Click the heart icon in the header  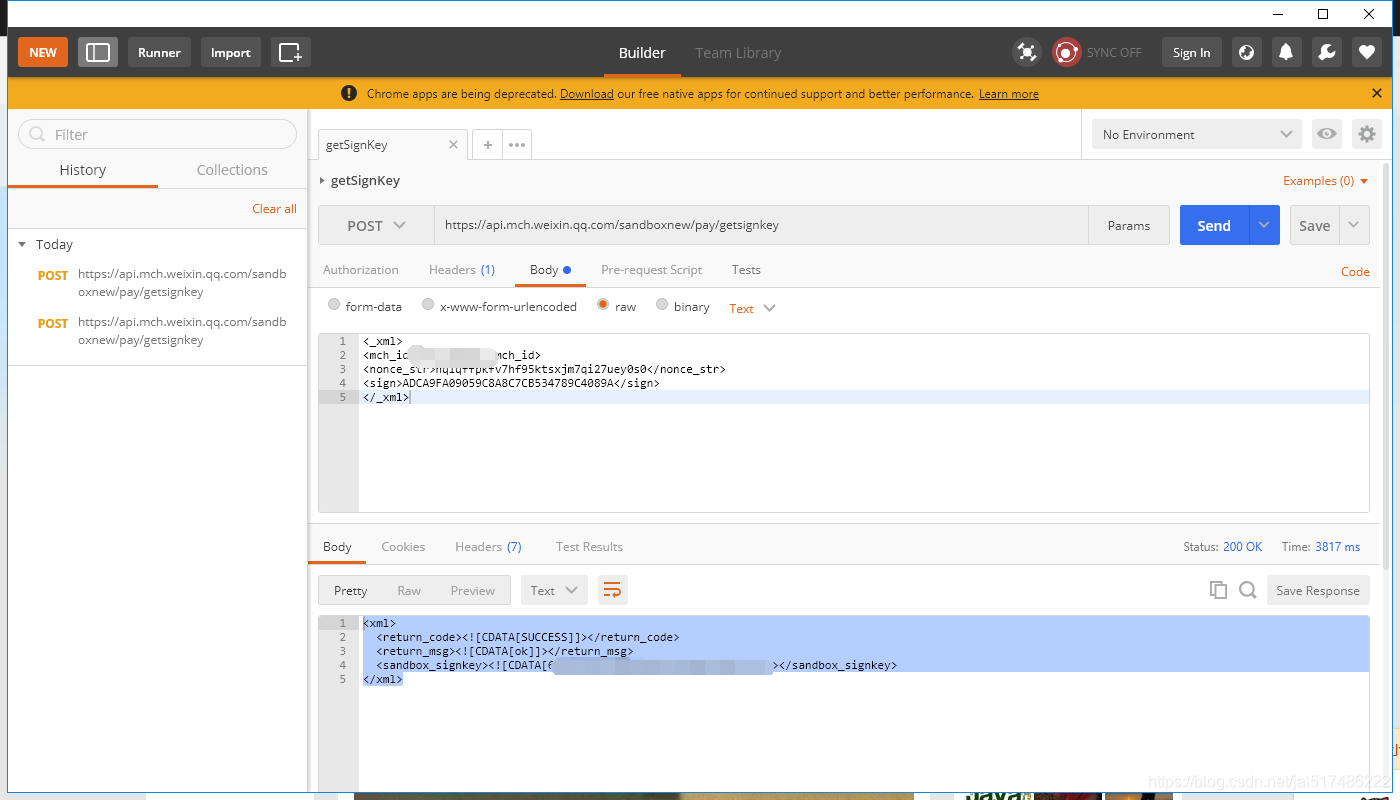(1367, 52)
